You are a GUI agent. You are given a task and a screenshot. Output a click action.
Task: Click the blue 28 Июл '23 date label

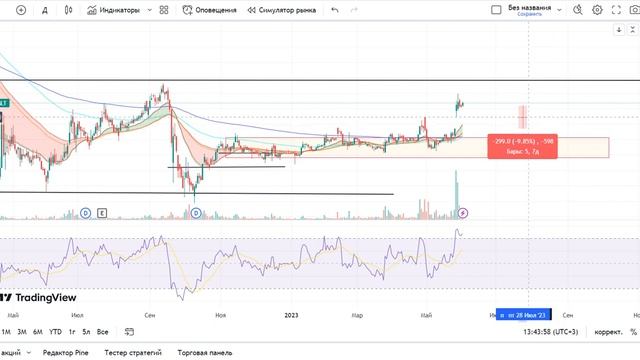click(x=524, y=315)
